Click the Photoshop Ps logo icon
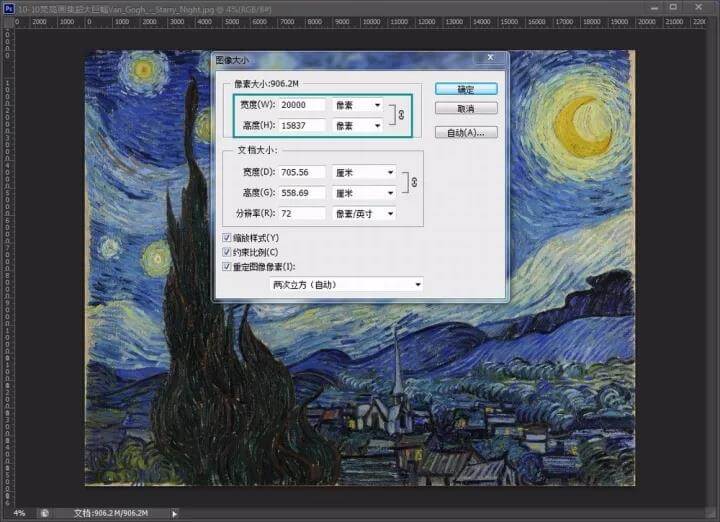The height and width of the screenshot is (522, 720). point(8,8)
